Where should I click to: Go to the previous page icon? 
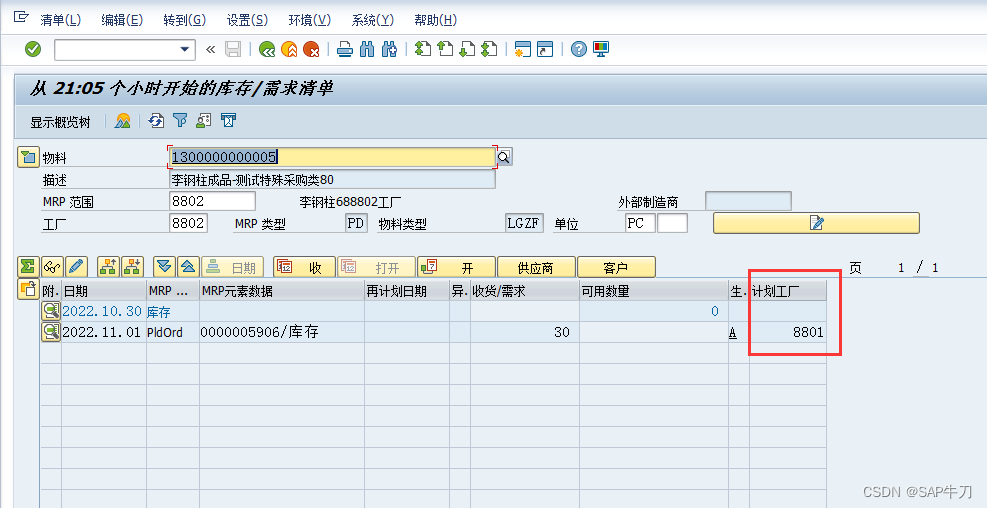click(445, 49)
